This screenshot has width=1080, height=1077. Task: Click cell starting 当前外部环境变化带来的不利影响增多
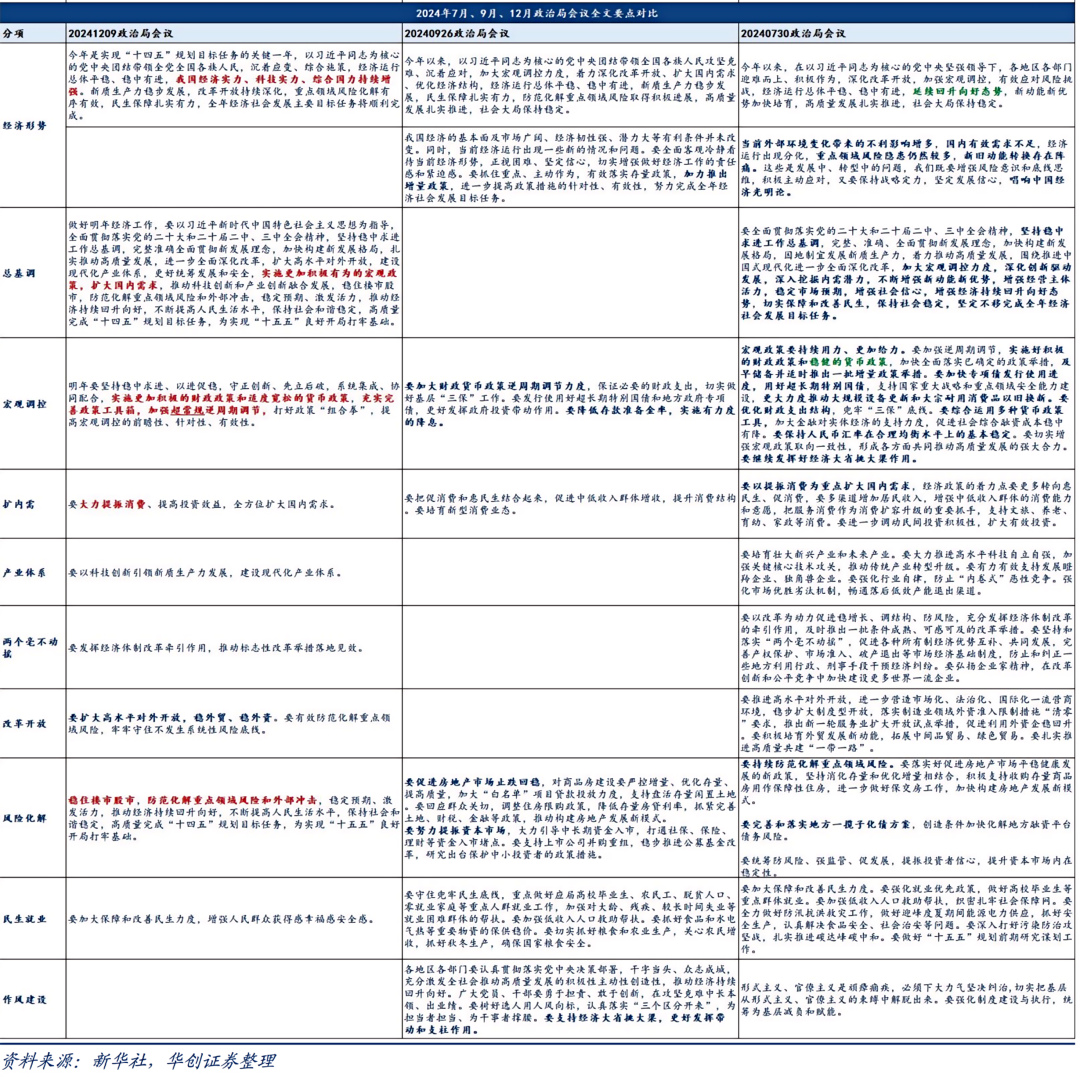pyautogui.click(x=906, y=168)
